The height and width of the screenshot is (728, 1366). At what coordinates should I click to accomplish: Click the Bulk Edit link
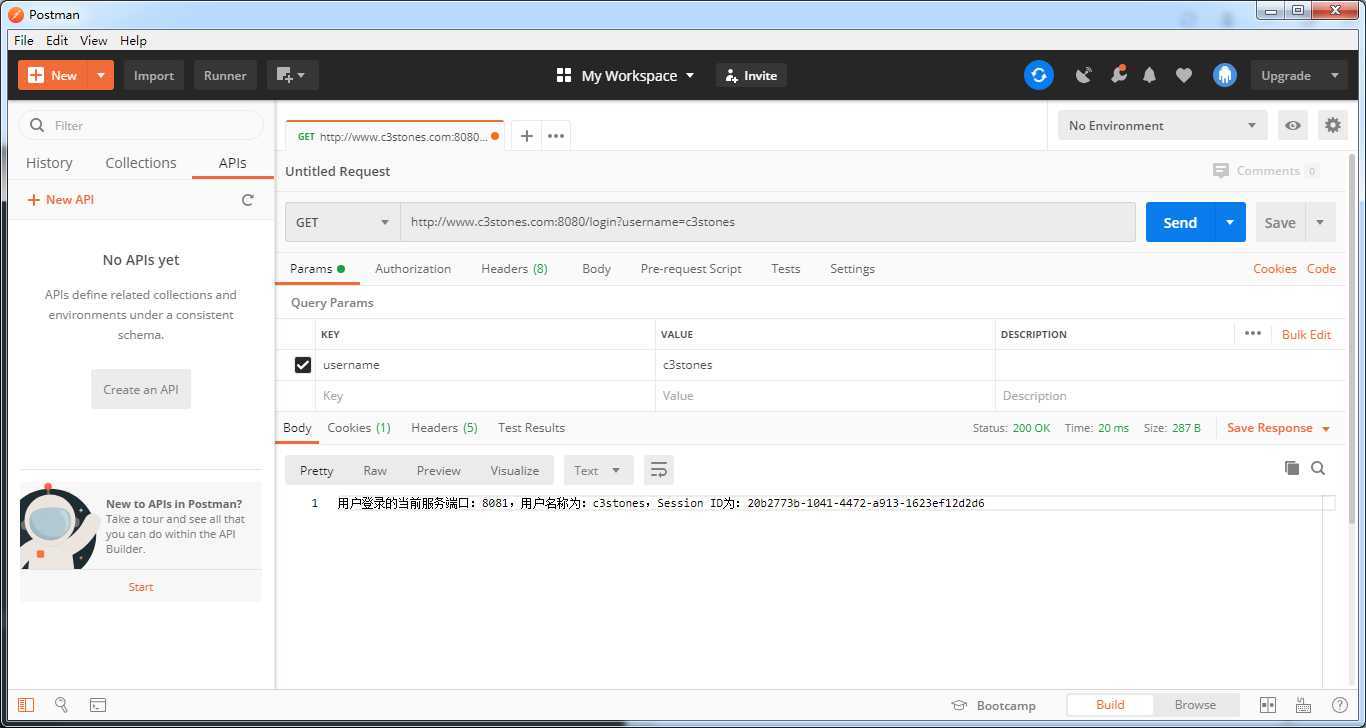click(x=1306, y=335)
